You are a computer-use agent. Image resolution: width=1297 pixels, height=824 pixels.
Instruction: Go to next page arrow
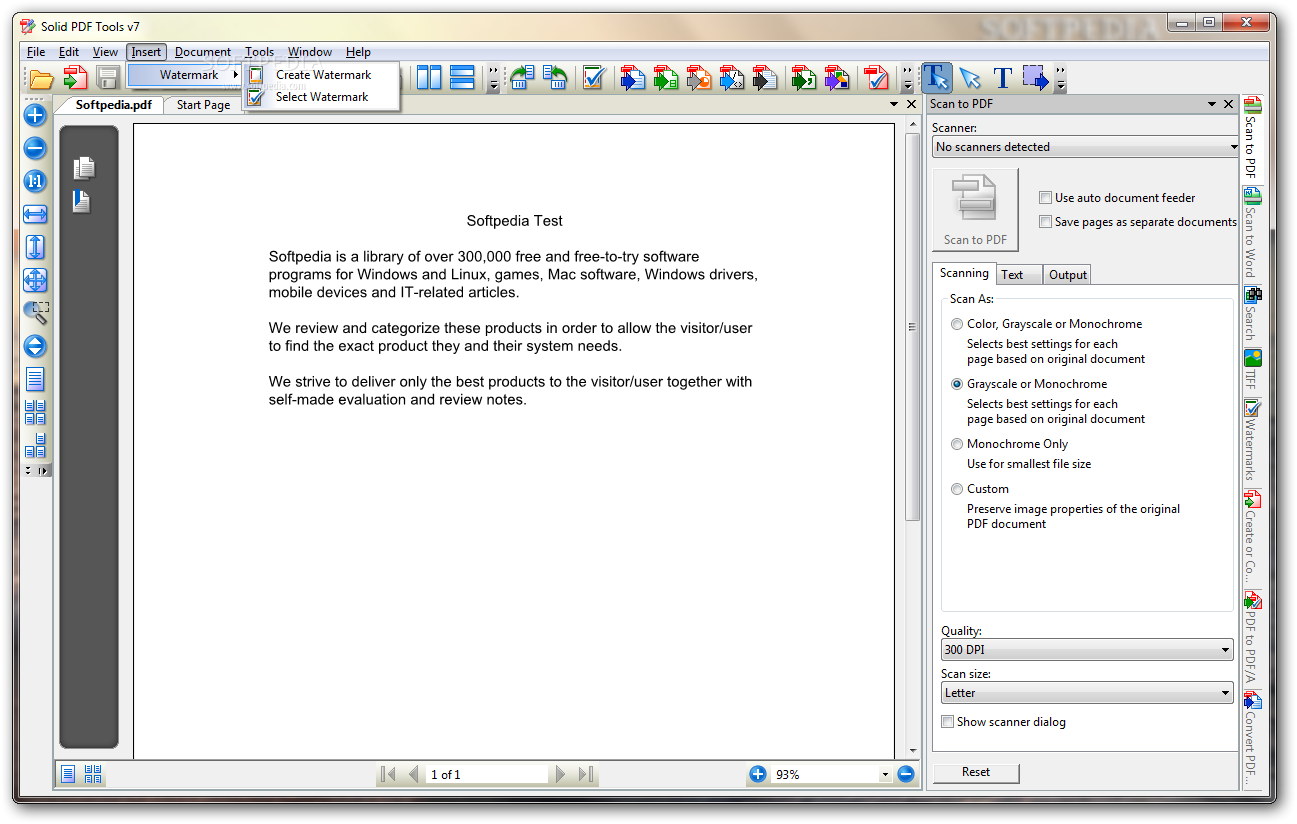(561, 774)
